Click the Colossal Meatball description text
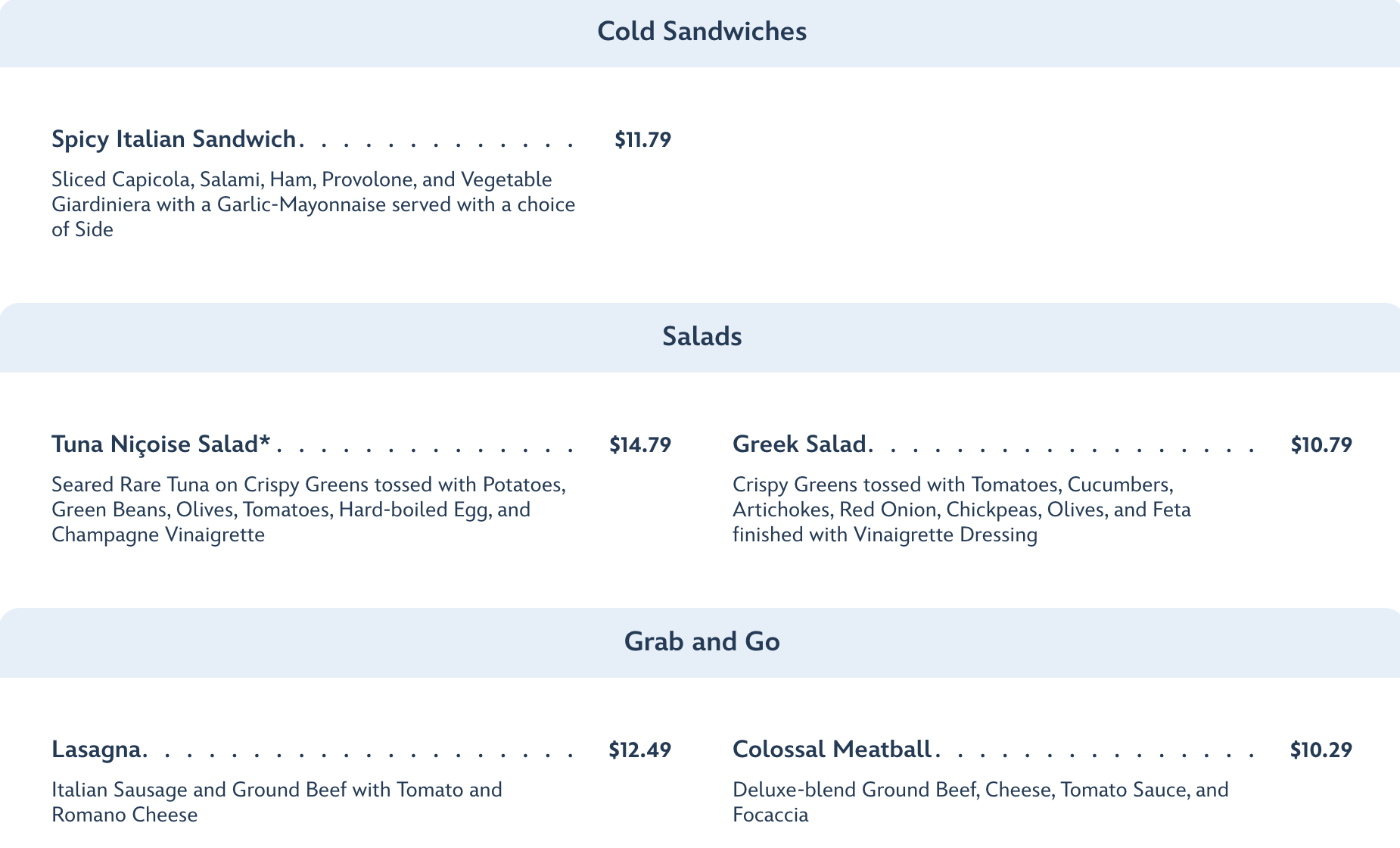The width and height of the screenshot is (1400, 848). (x=980, y=802)
